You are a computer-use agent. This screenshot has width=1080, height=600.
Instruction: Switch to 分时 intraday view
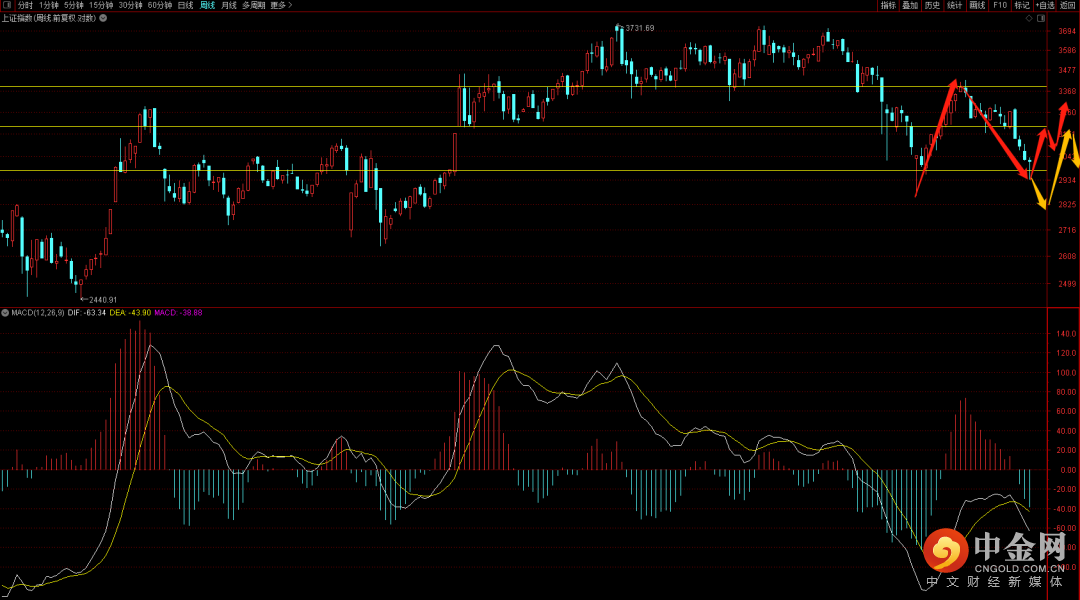pos(25,5)
